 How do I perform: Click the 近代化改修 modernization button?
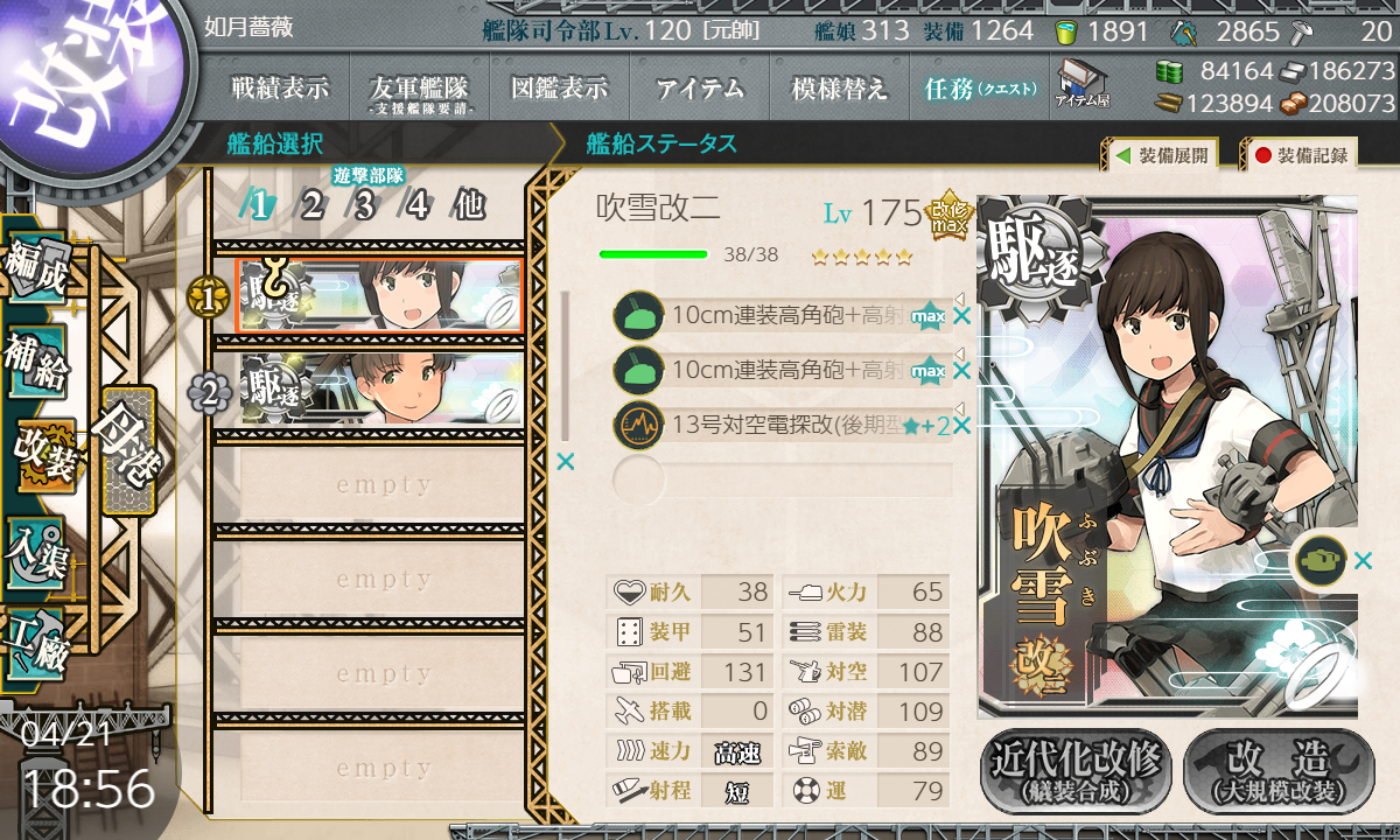pyautogui.click(x=1076, y=771)
